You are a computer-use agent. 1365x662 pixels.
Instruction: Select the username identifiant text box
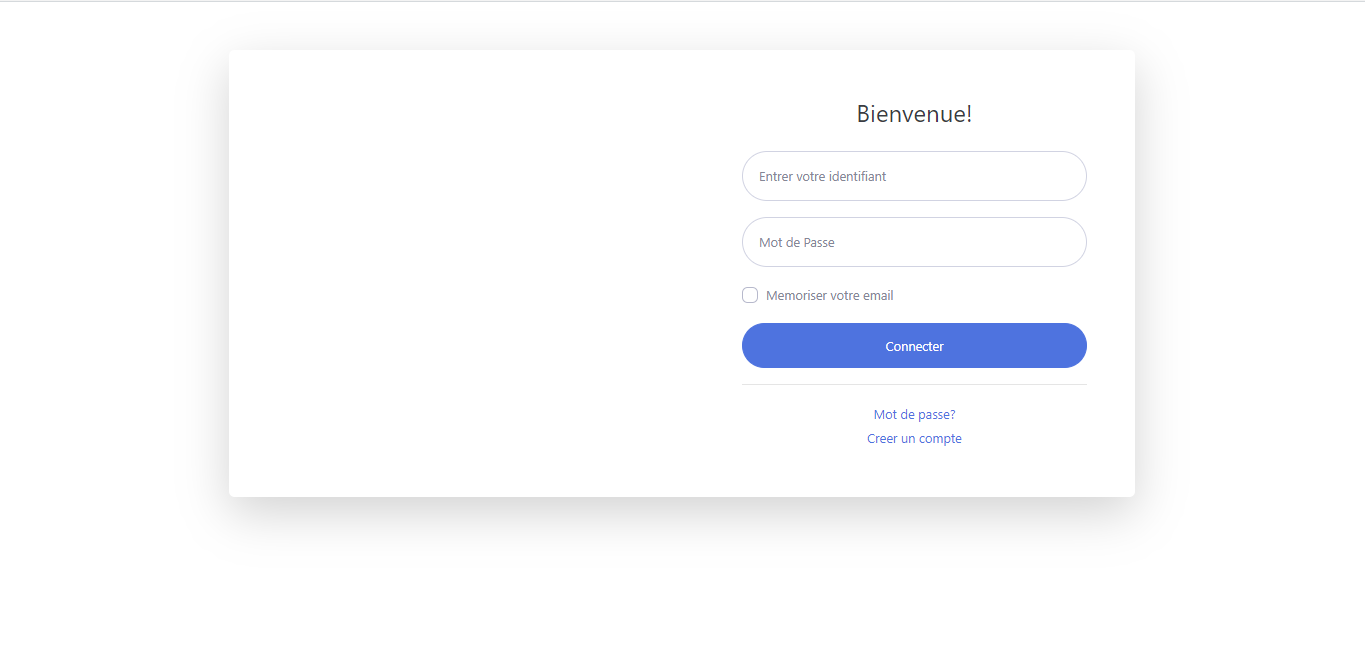(914, 176)
